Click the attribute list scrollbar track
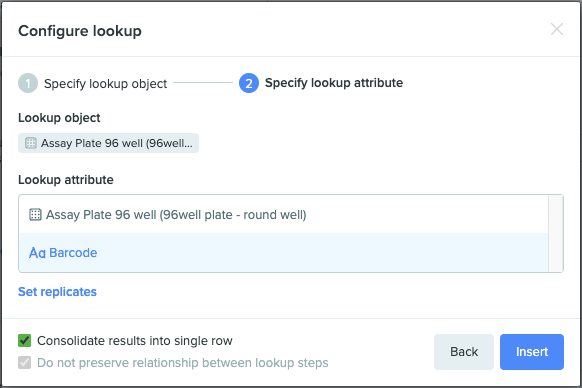Viewport: 582px width, 388px height. [x=556, y=234]
